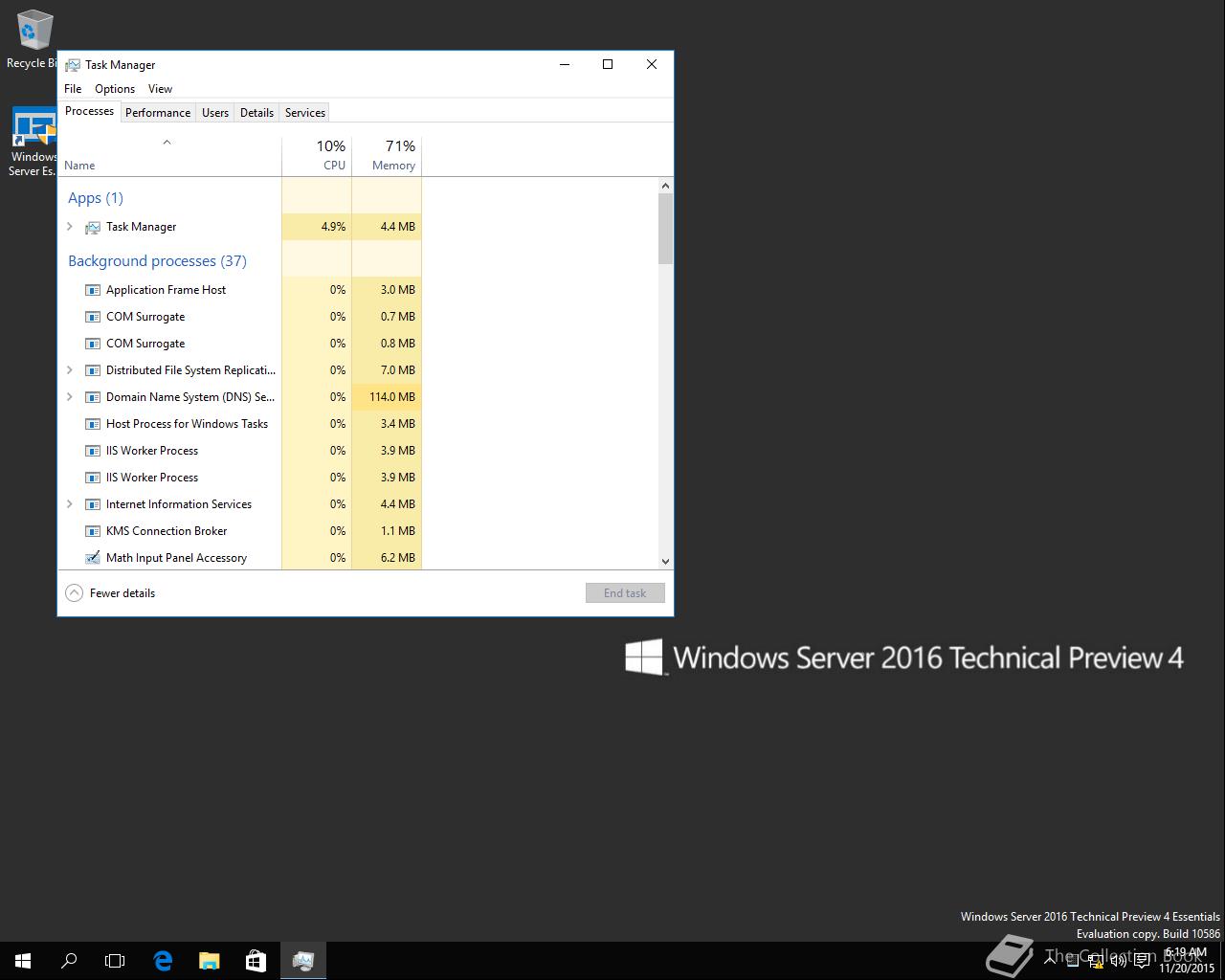Screen dimensions: 1225x980
Task: Click the Background processes (37) header
Action: coord(157,261)
